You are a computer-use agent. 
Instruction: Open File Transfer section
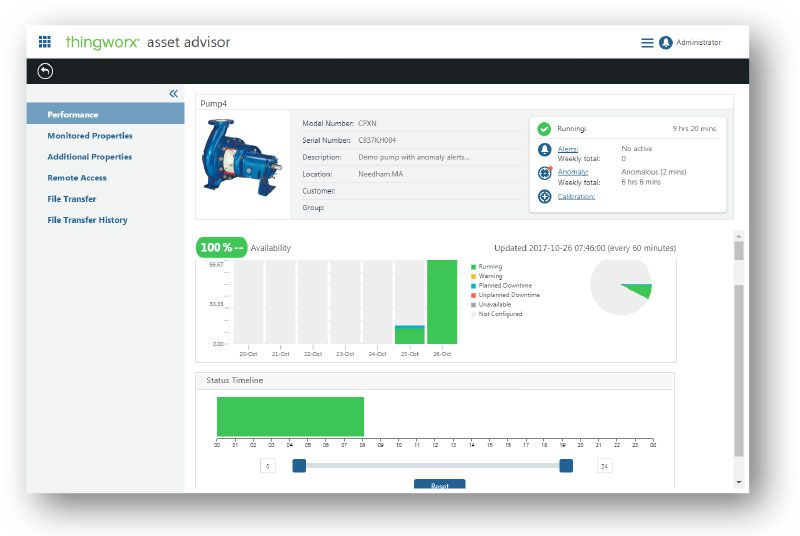(x=71, y=199)
